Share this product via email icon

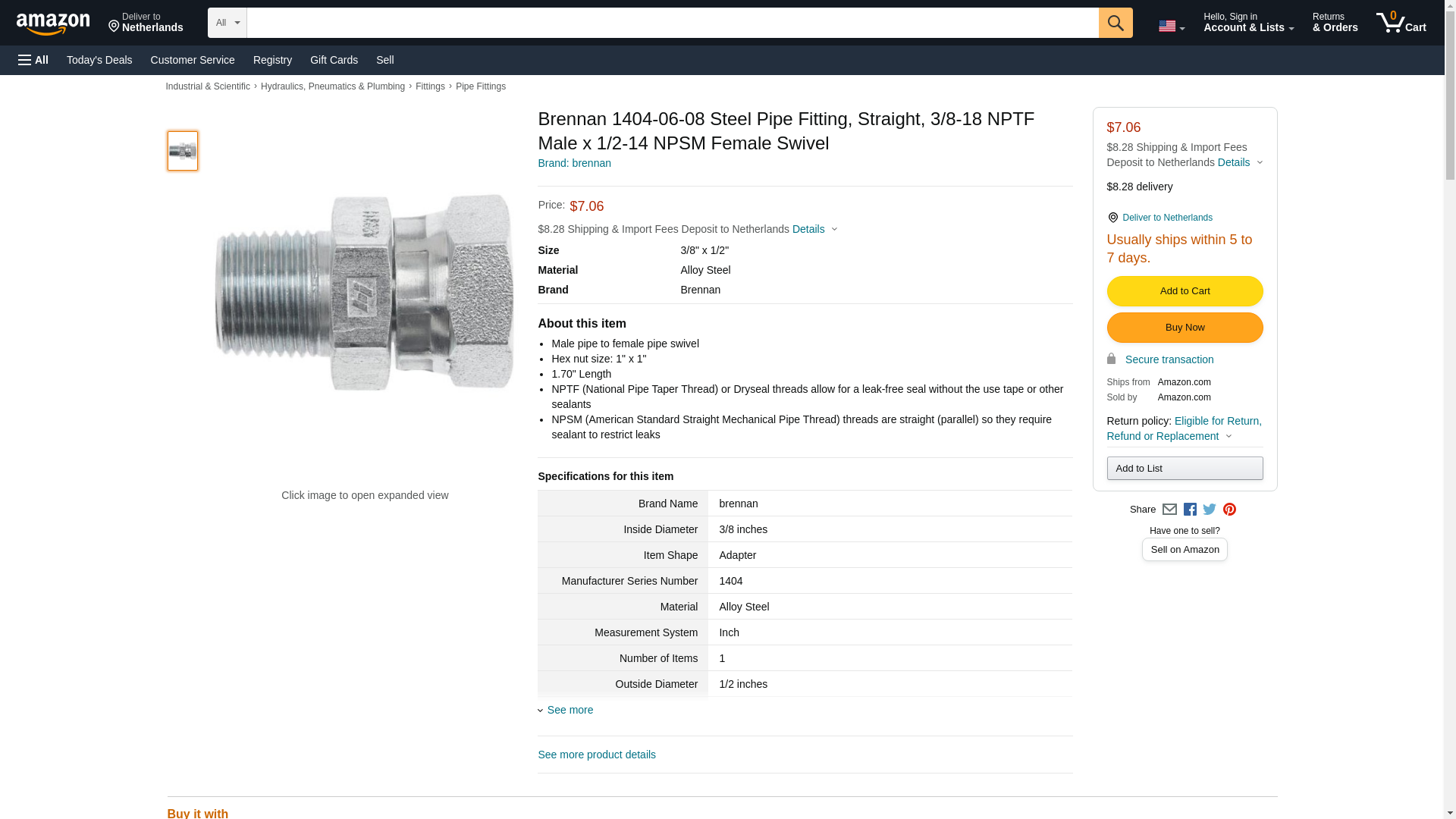(x=1169, y=510)
